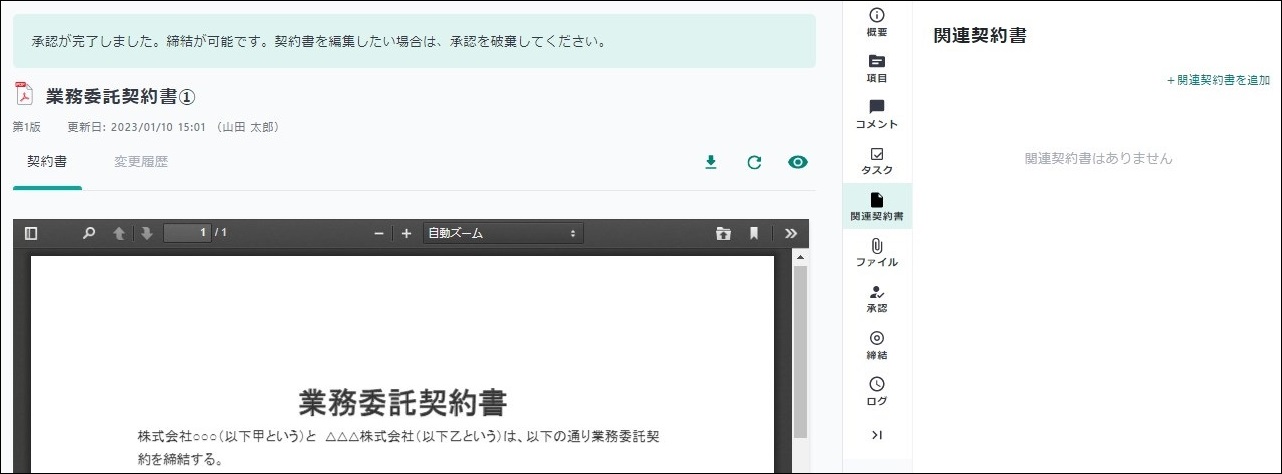Go to next page in PDF viewer

[x=146, y=233]
